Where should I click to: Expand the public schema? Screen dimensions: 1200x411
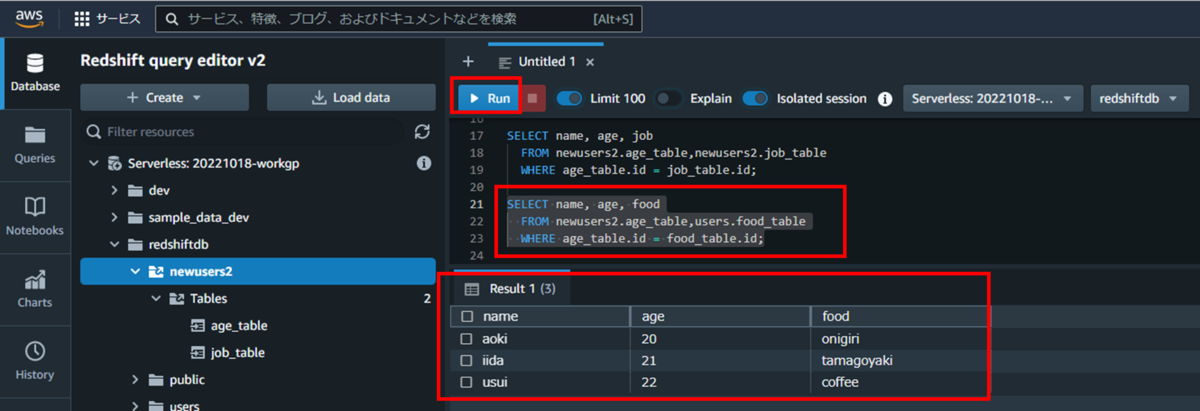[x=135, y=380]
